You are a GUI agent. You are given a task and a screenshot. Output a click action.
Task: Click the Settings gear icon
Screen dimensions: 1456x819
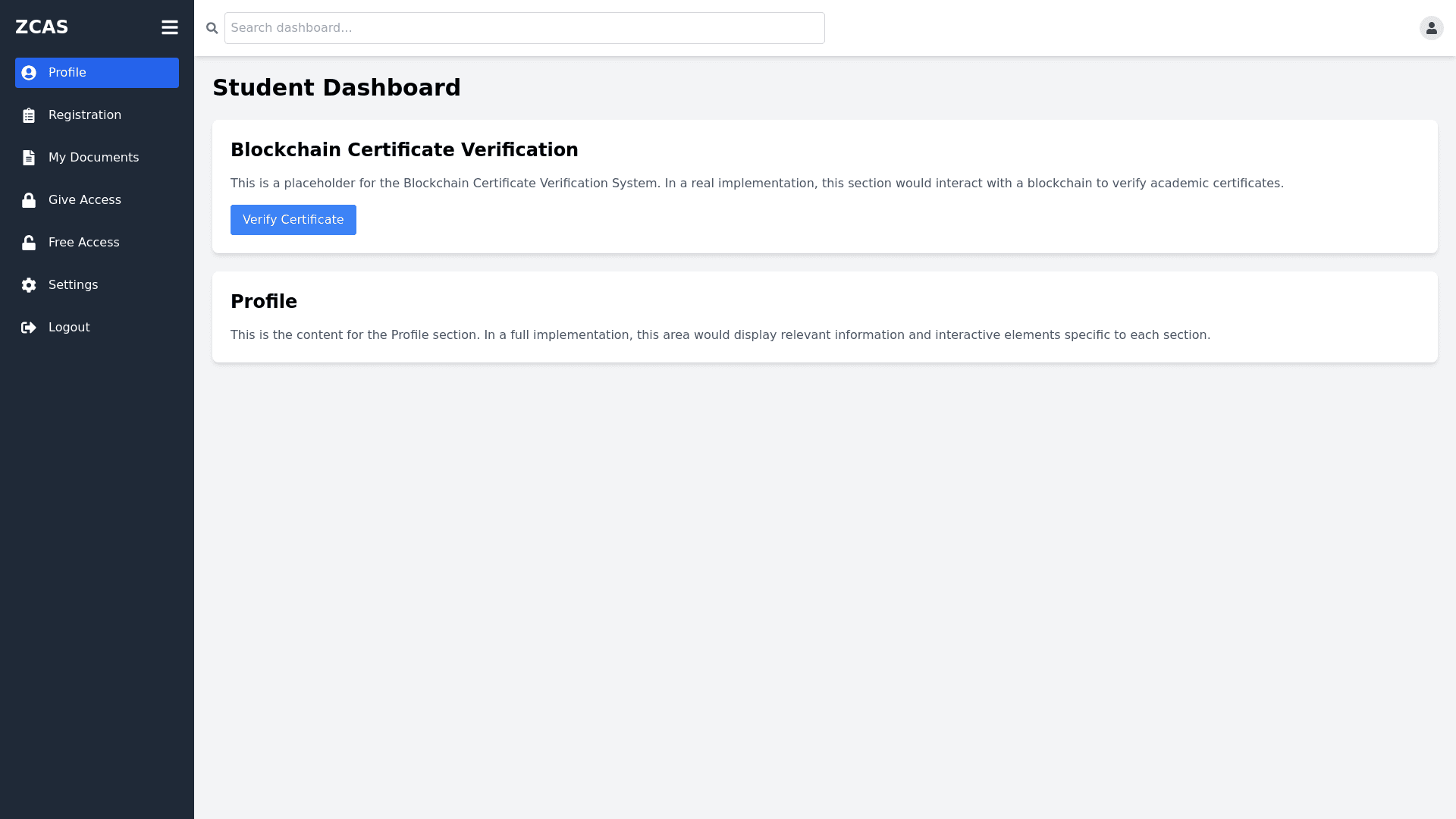tap(29, 285)
